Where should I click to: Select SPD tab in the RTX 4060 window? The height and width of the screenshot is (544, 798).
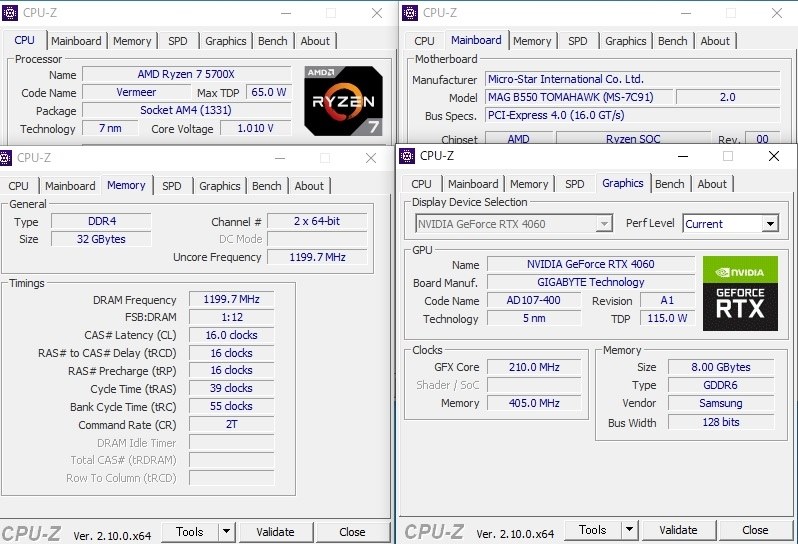pos(575,184)
